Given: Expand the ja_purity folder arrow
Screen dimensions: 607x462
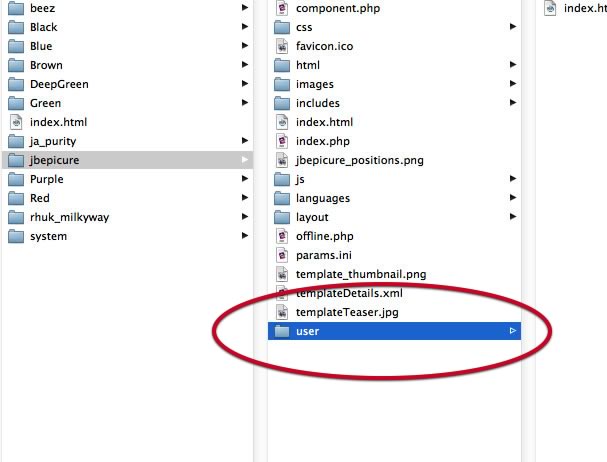Looking at the screenshot, I should pyautogui.click(x=245, y=140).
